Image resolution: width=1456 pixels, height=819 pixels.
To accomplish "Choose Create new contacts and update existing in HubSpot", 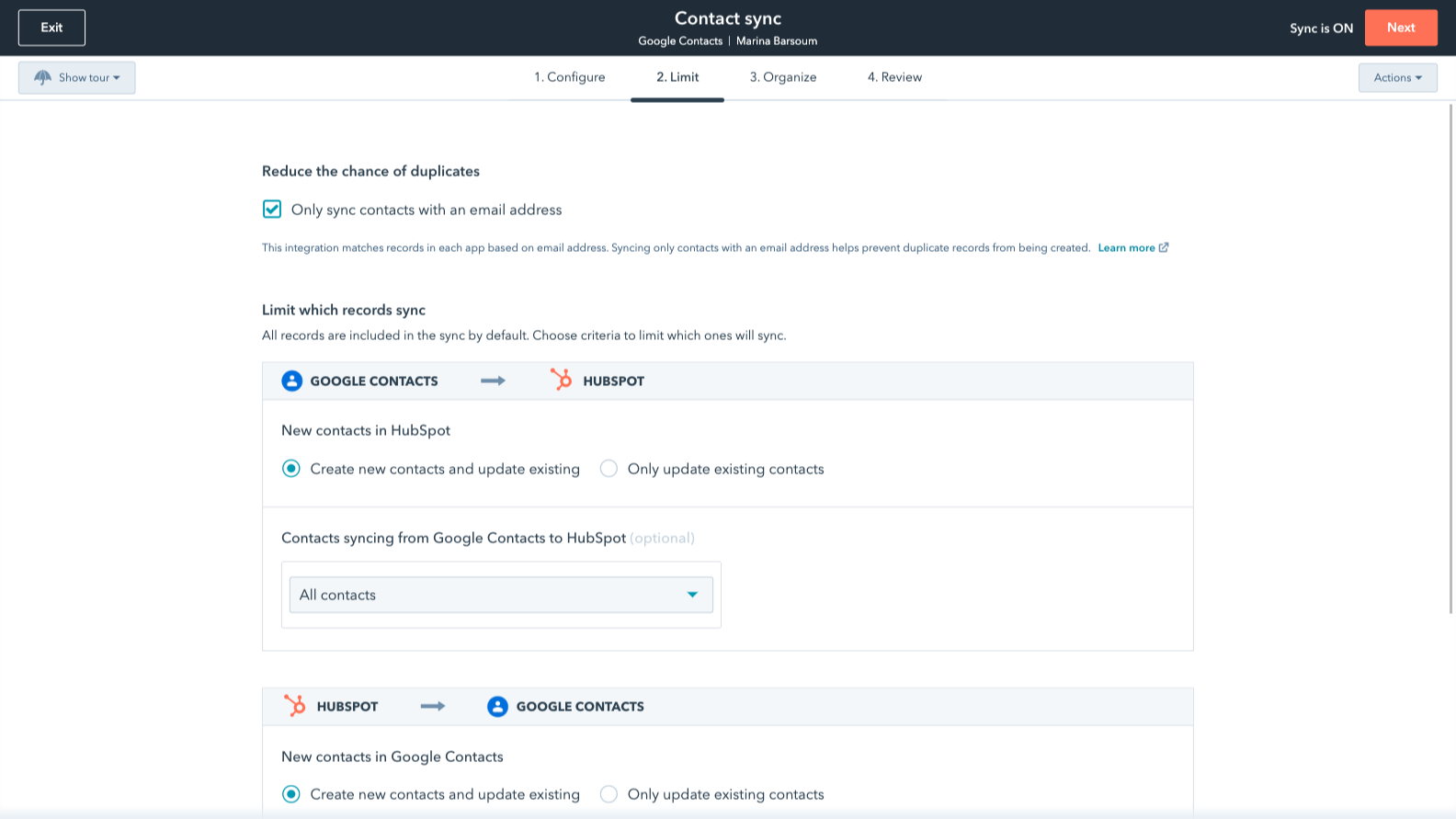I will tap(291, 469).
